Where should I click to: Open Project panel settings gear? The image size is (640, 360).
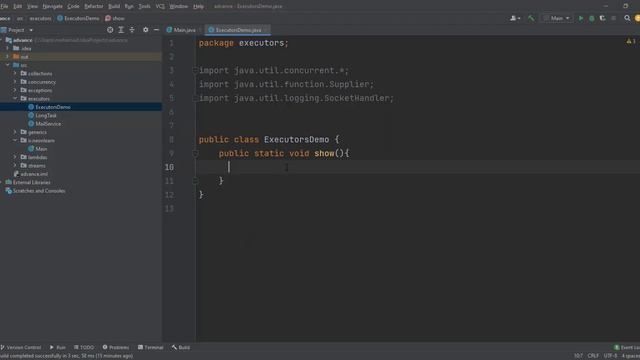[146, 30]
